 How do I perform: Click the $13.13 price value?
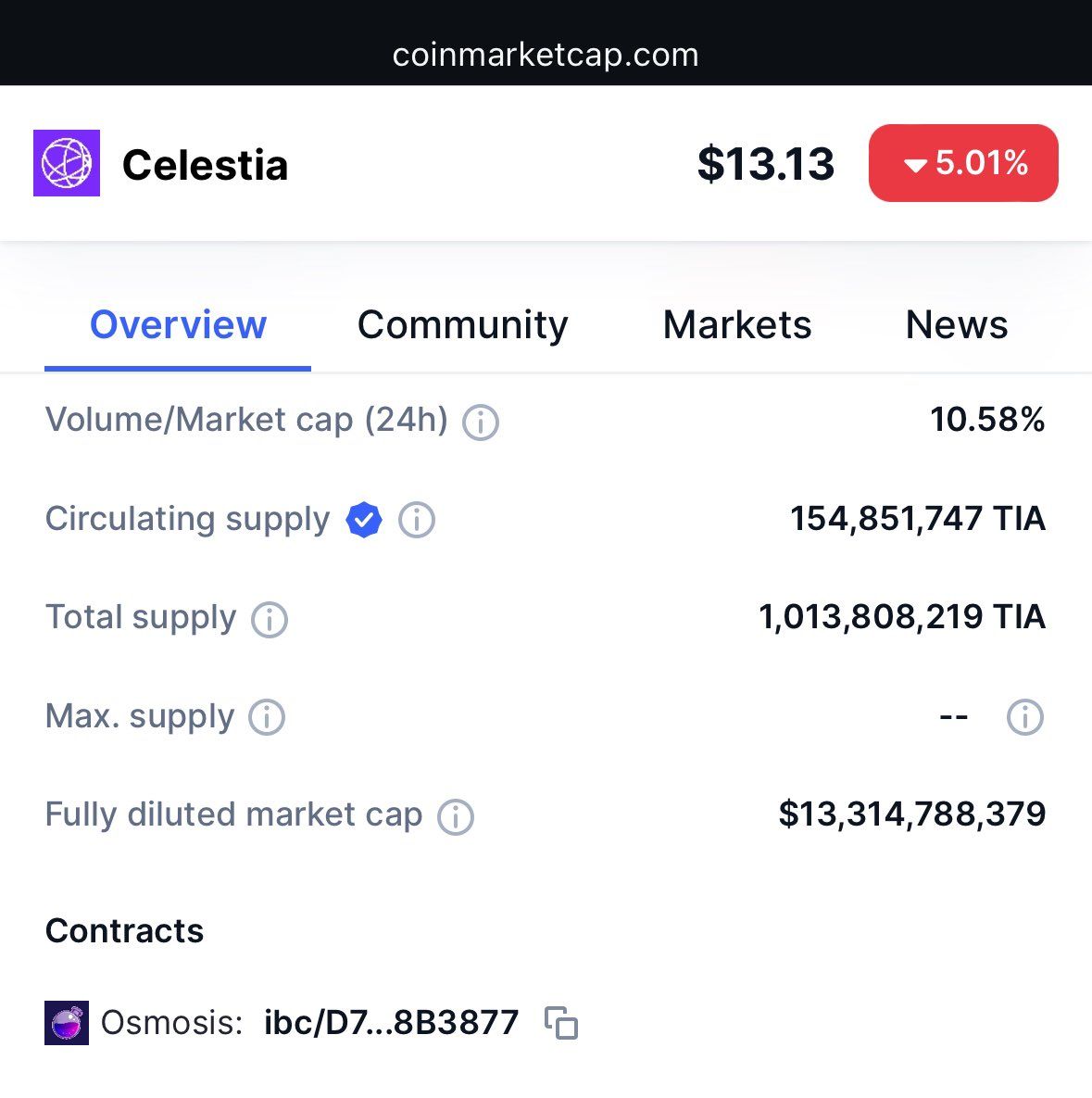tap(766, 164)
